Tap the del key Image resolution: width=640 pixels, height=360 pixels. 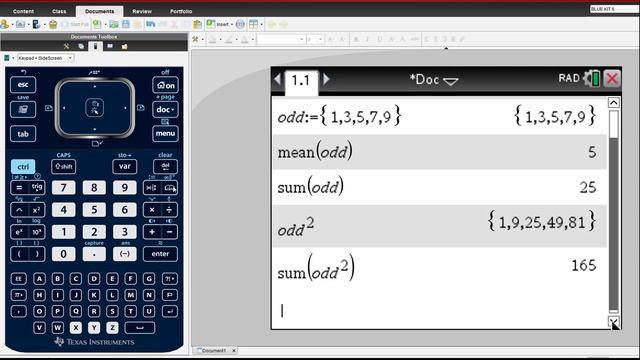point(165,166)
